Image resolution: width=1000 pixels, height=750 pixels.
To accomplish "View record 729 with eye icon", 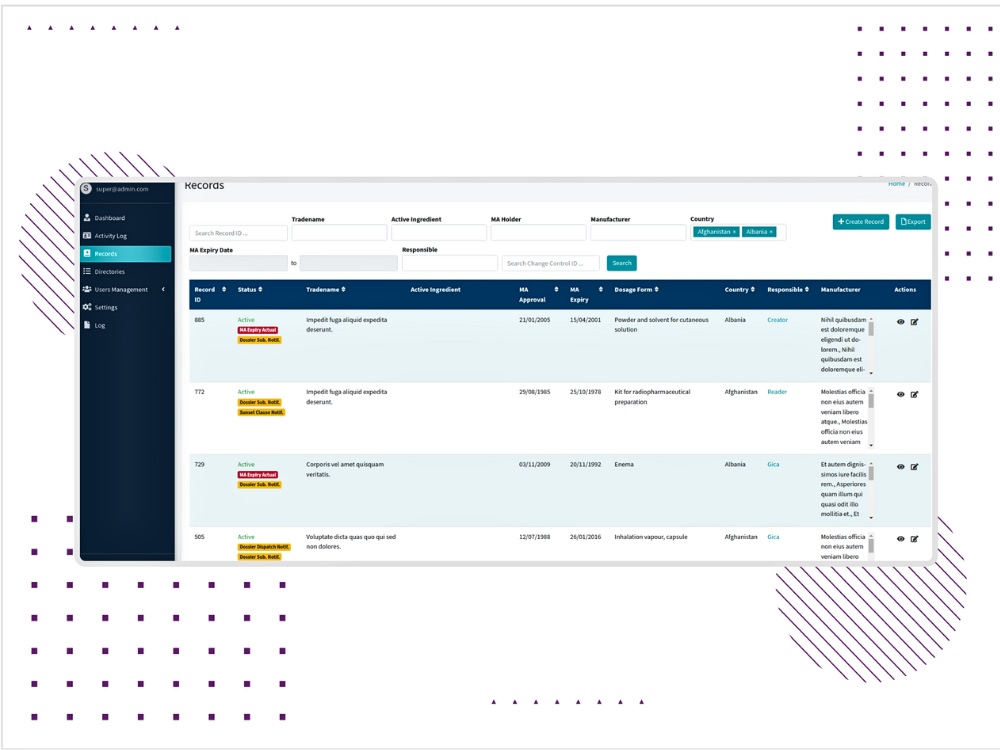I will point(901,466).
